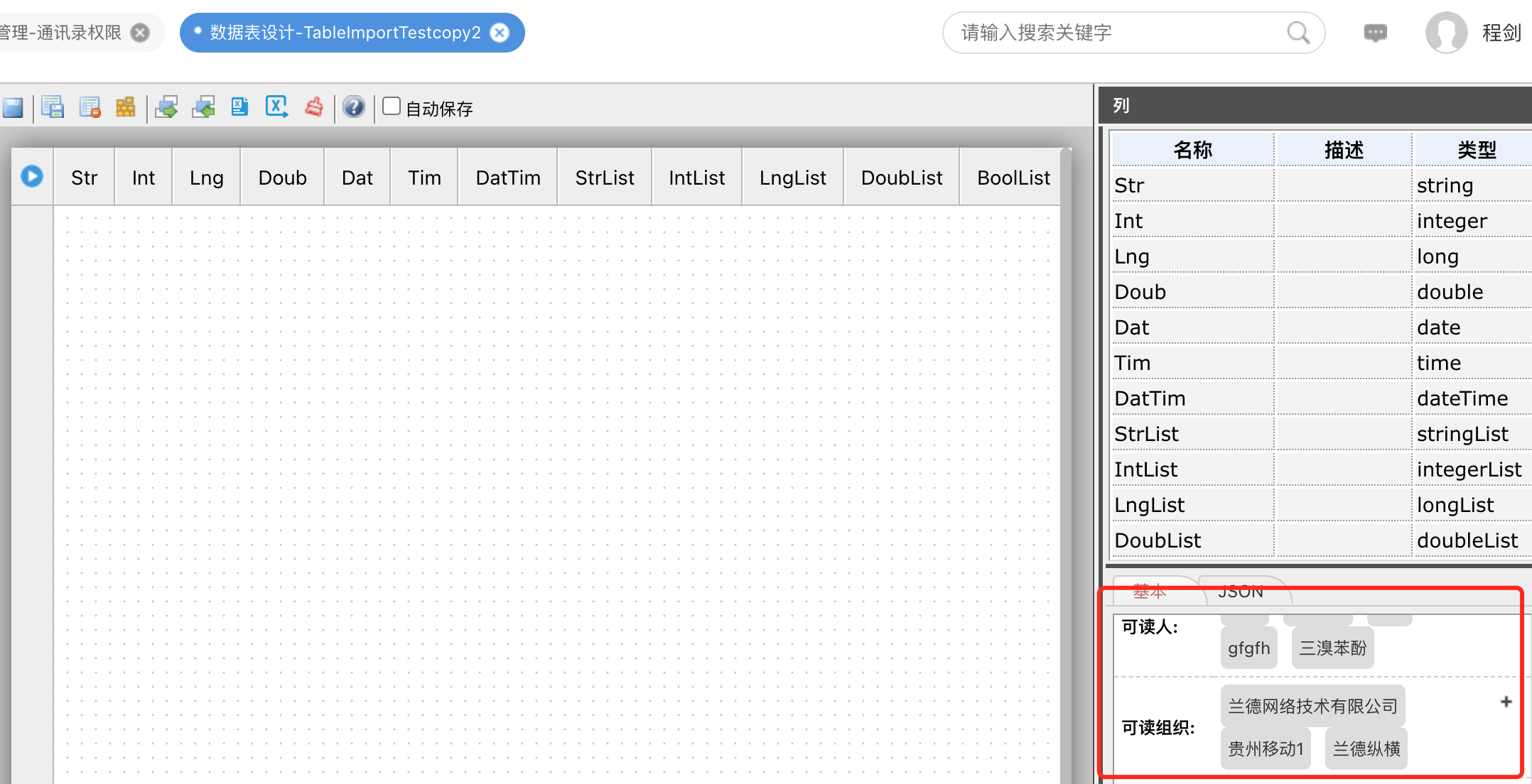The width and height of the screenshot is (1532, 784).
Task: Click the Excel document template icon
Action: pyautogui.click(x=240, y=107)
